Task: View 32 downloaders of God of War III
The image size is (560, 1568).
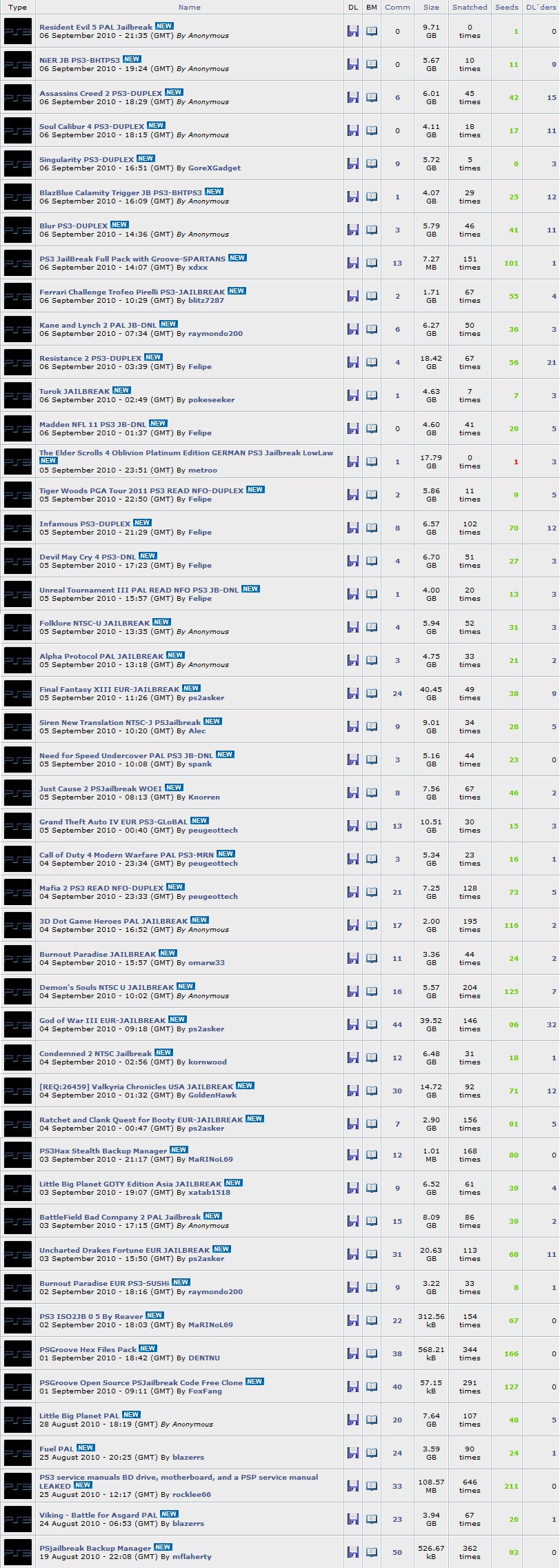Action: click(x=551, y=1024)
